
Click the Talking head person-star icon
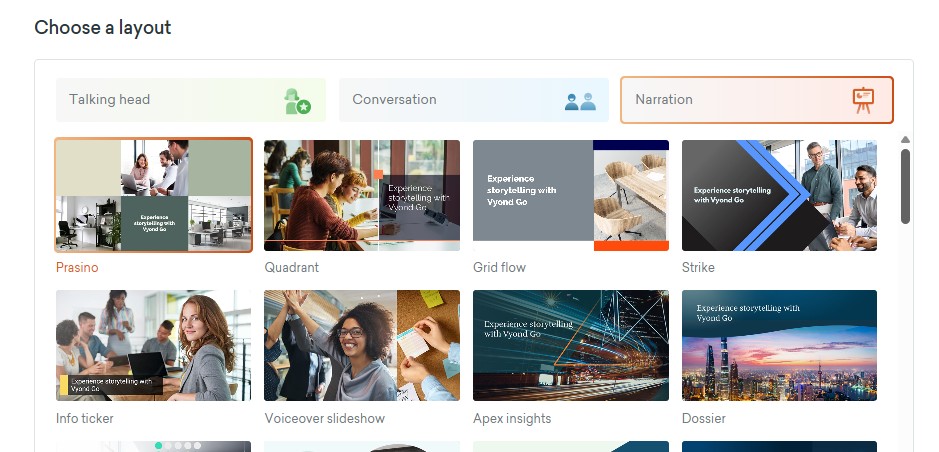[298, 101]
